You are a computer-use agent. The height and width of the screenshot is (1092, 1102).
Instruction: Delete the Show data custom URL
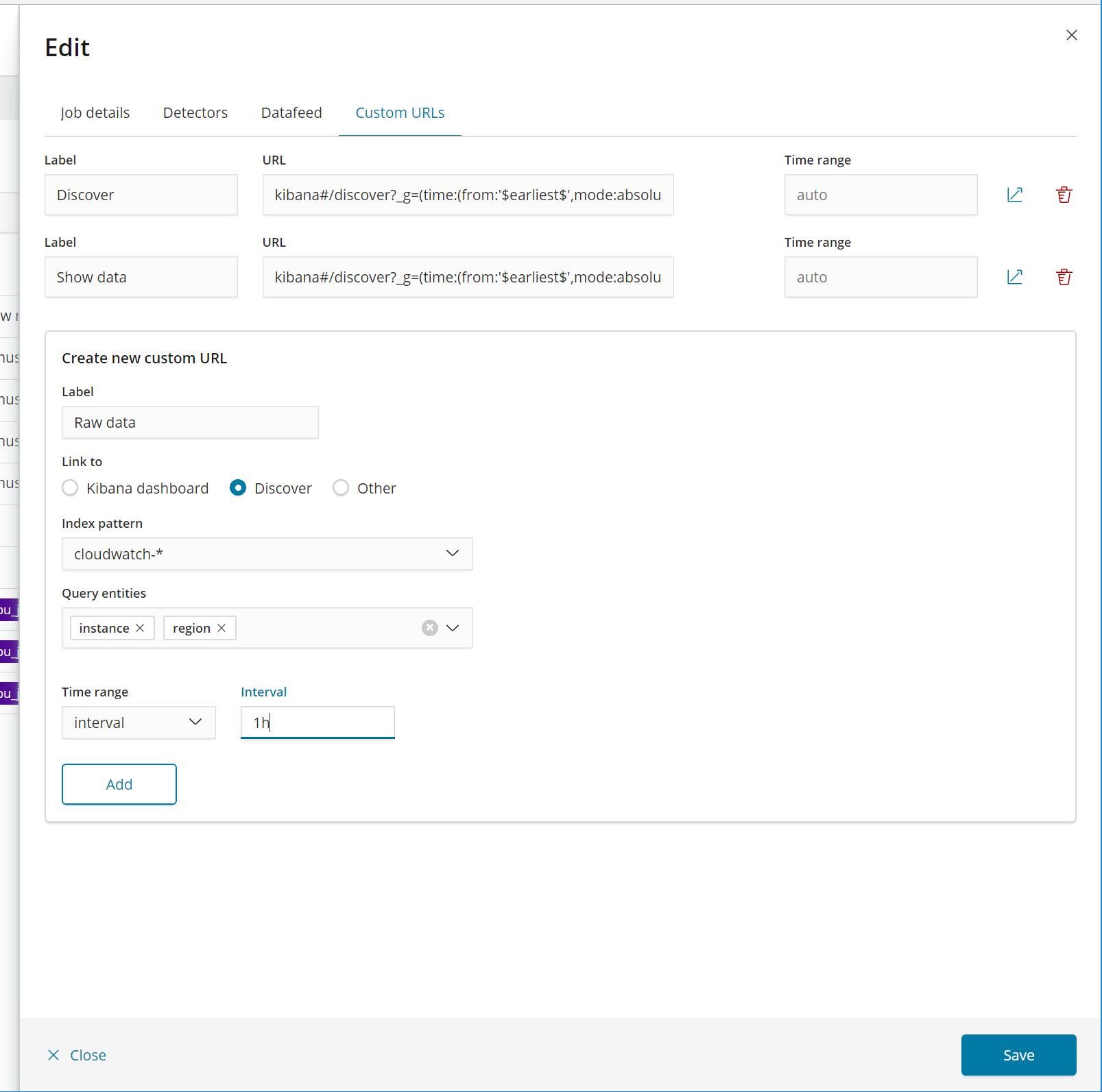1064,277
